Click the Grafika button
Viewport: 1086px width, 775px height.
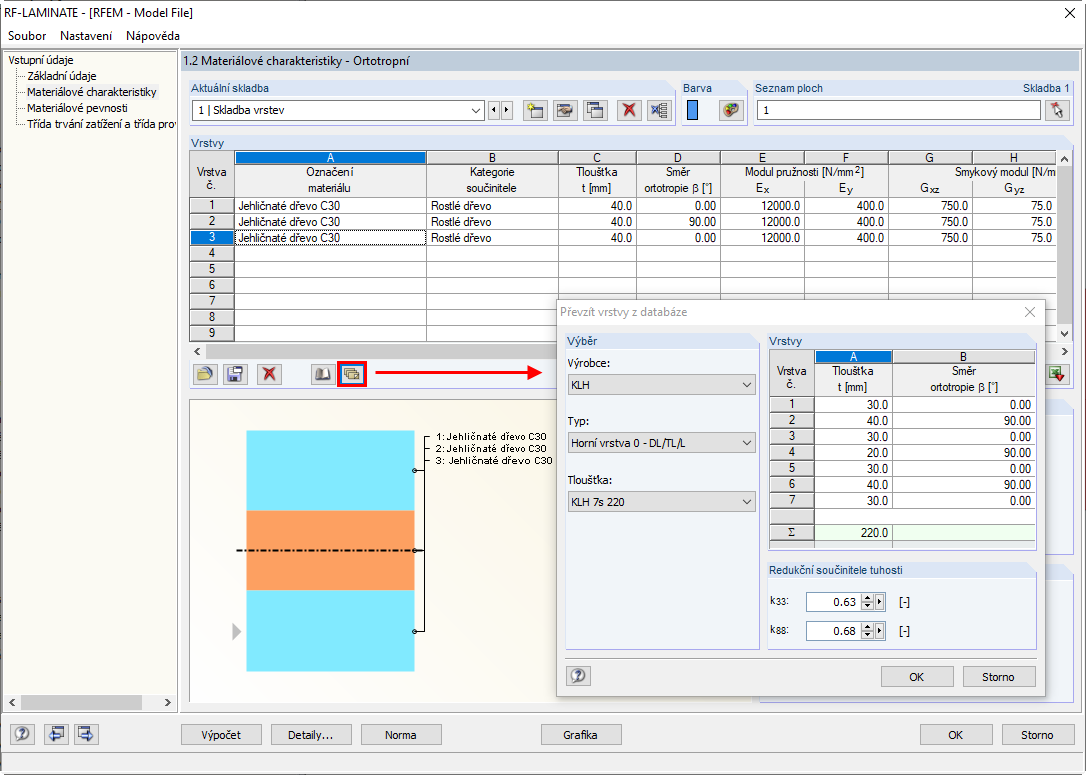tap(580, 735)
